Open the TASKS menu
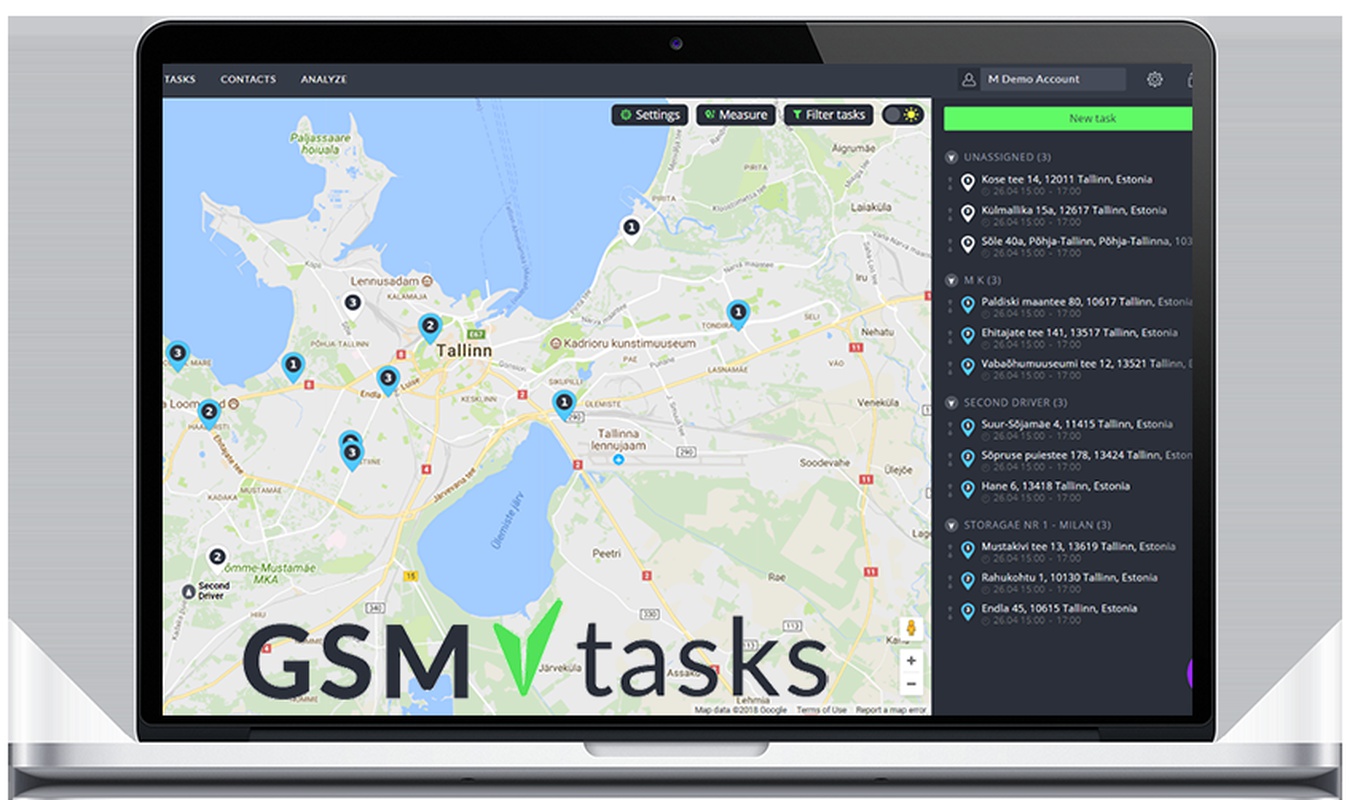The width and height of the screenshot is (1355, 800). point(179,79)
